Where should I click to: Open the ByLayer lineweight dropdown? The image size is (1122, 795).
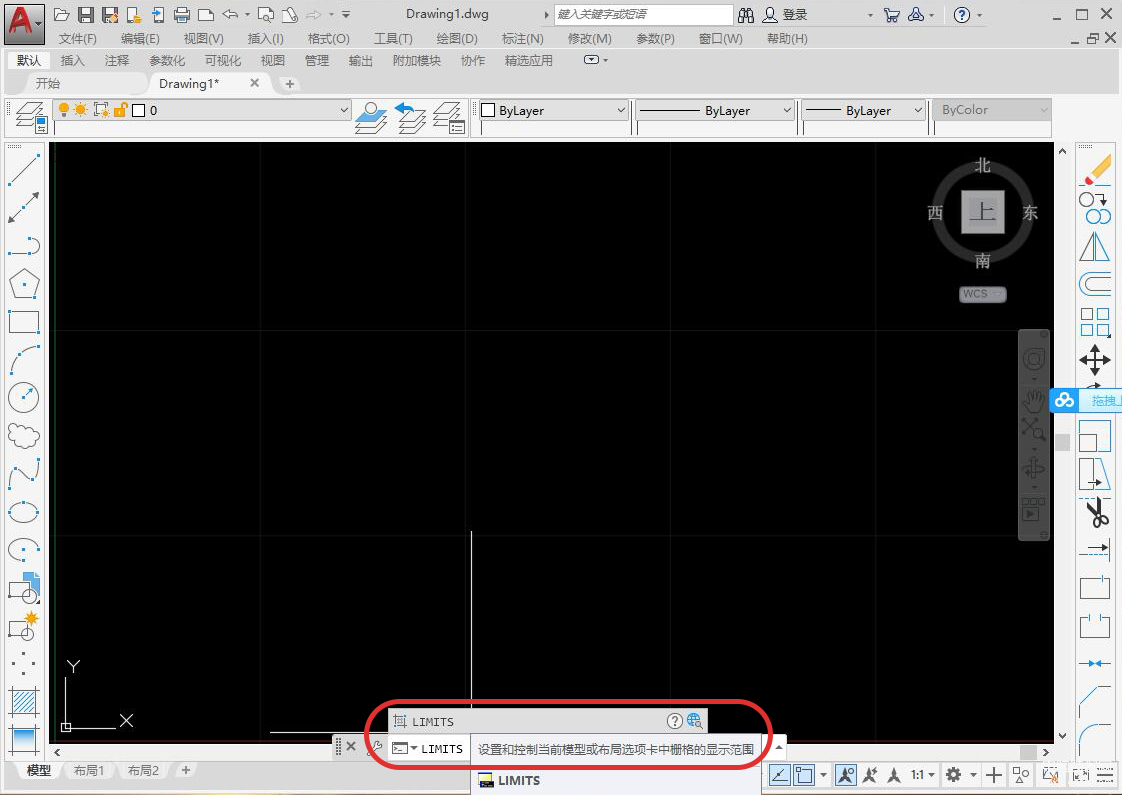point(918,110)
